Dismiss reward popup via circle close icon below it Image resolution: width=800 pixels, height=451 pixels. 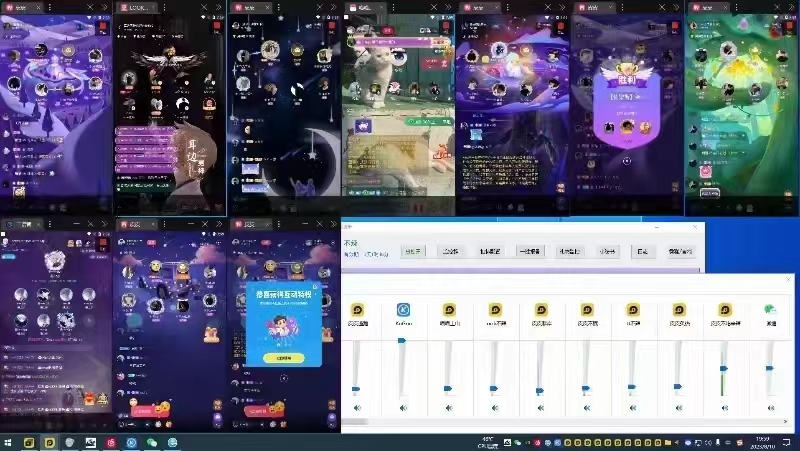tap(284, 378)
